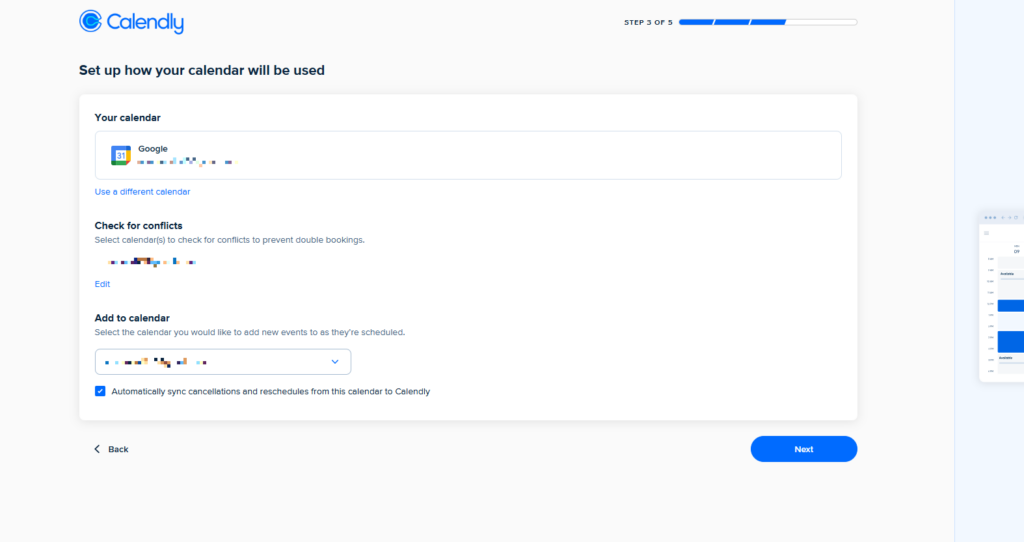This screenshot has height=542, width=1024.
Task: Click the Calendly logo icon
Action: 91,21
